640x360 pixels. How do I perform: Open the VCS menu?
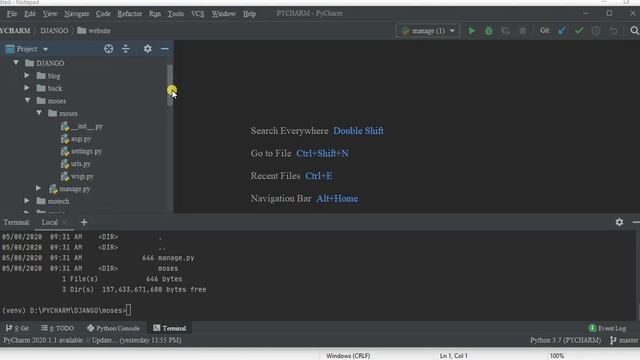198,13
